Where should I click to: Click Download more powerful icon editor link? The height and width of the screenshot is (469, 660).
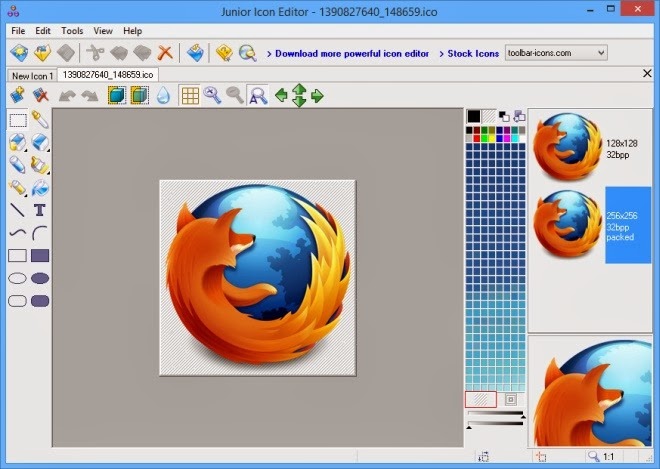coord(352,53)
